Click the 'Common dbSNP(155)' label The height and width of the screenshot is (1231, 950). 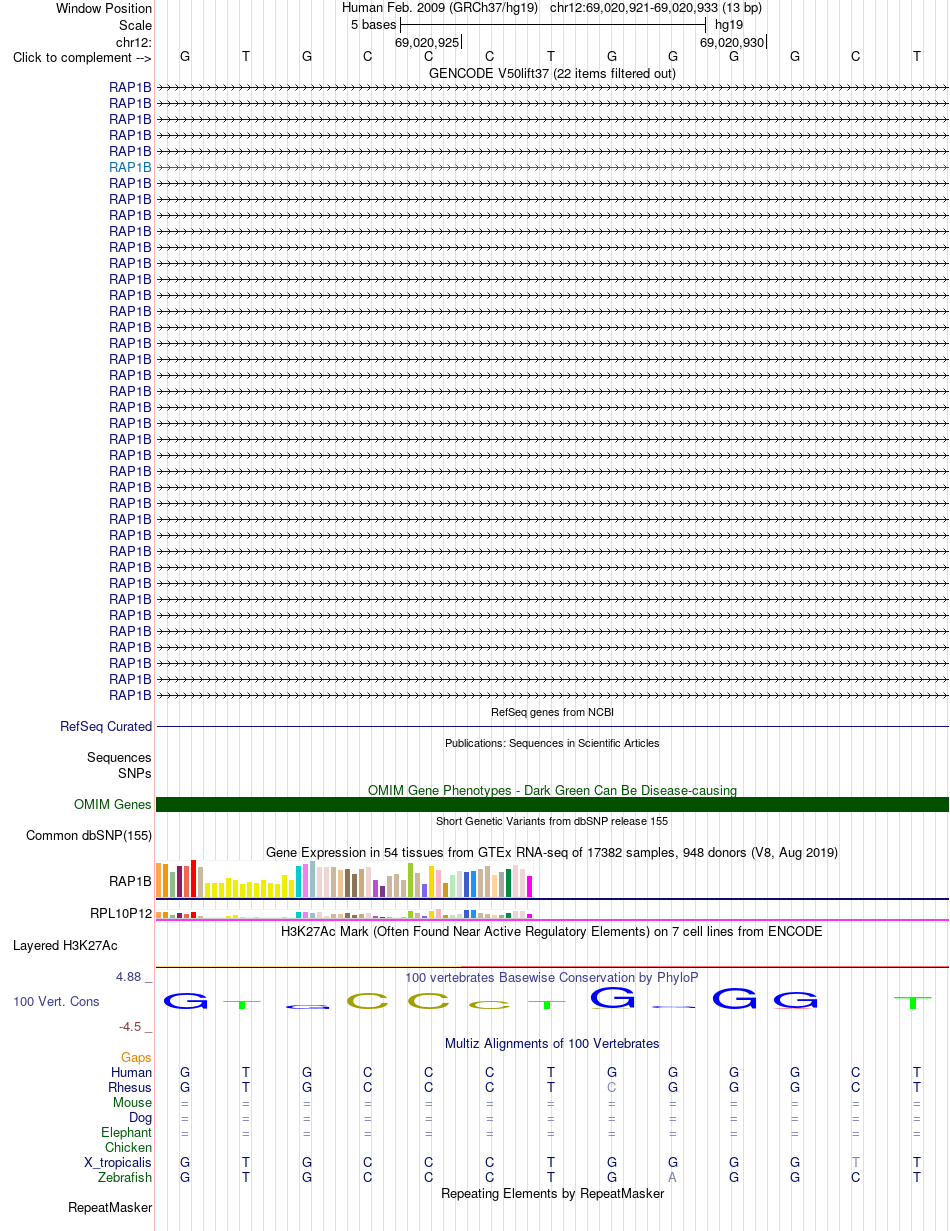click(89, 836)
